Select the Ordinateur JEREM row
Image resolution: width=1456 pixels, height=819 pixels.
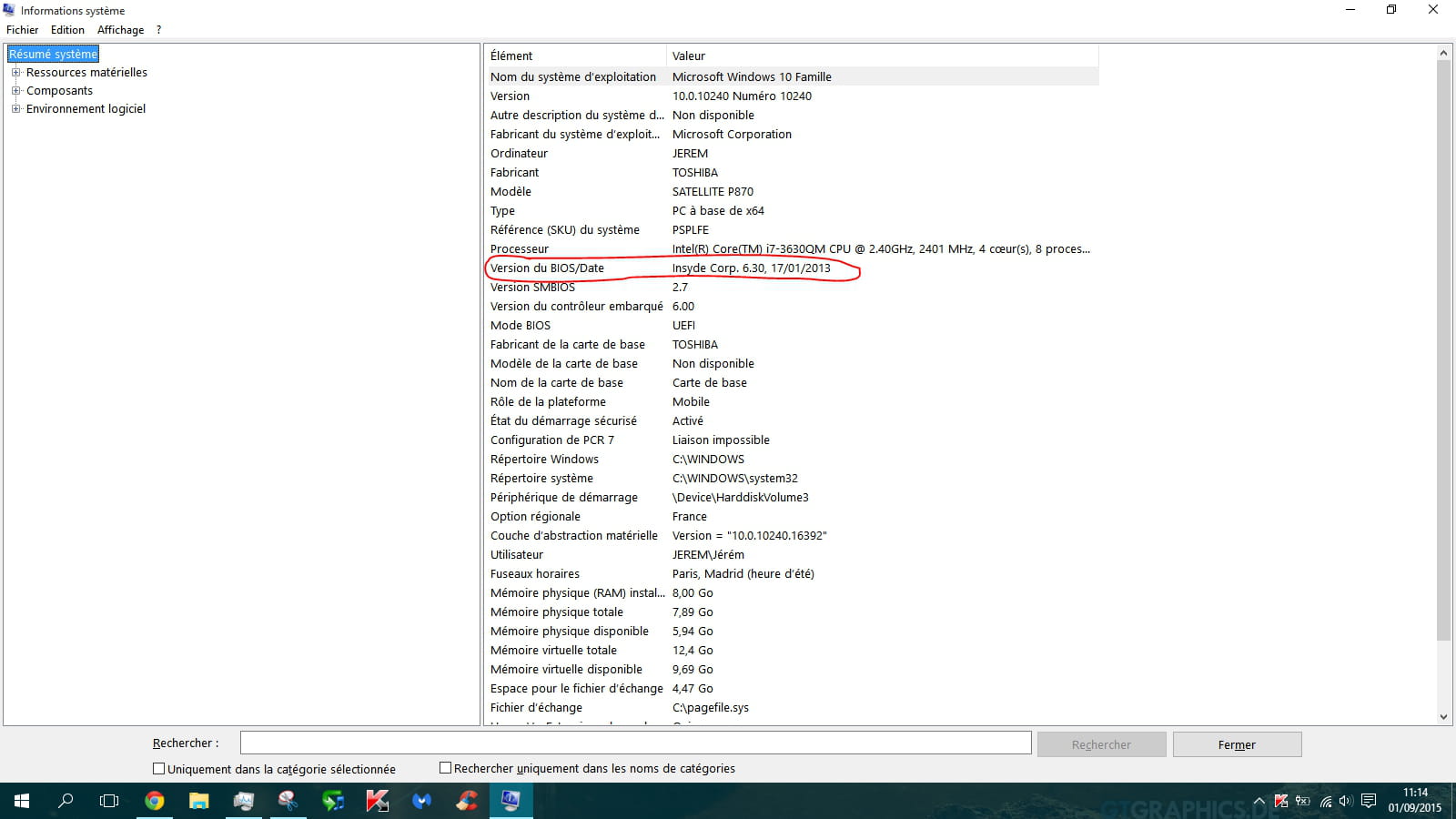792,153
